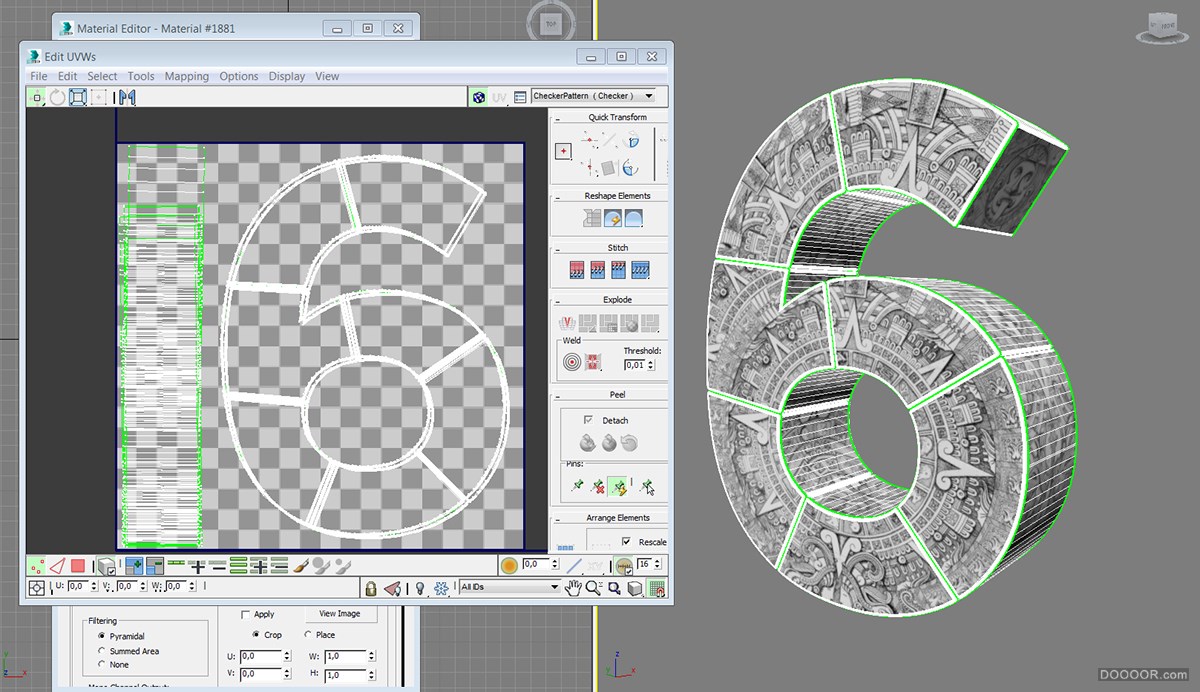
Task: Collapse the Peel rollout
Action: (557, 395)
